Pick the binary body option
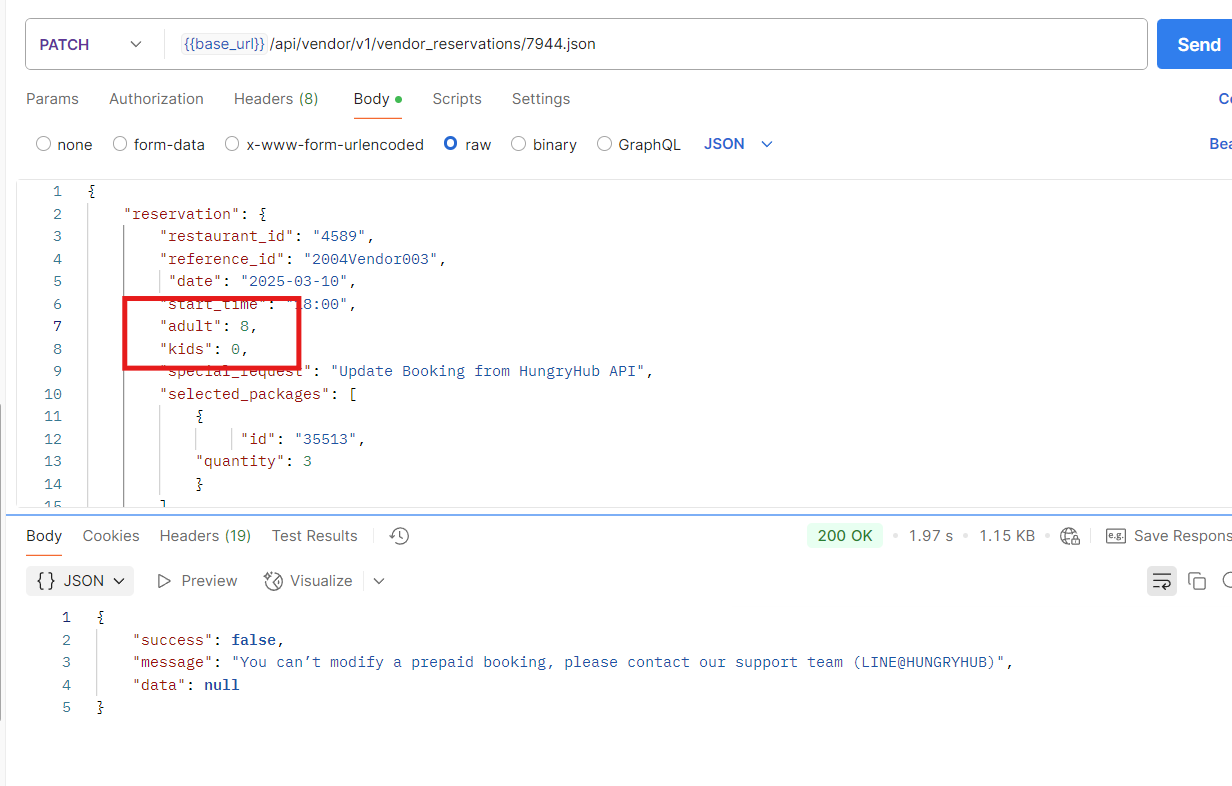 (519, 144)
